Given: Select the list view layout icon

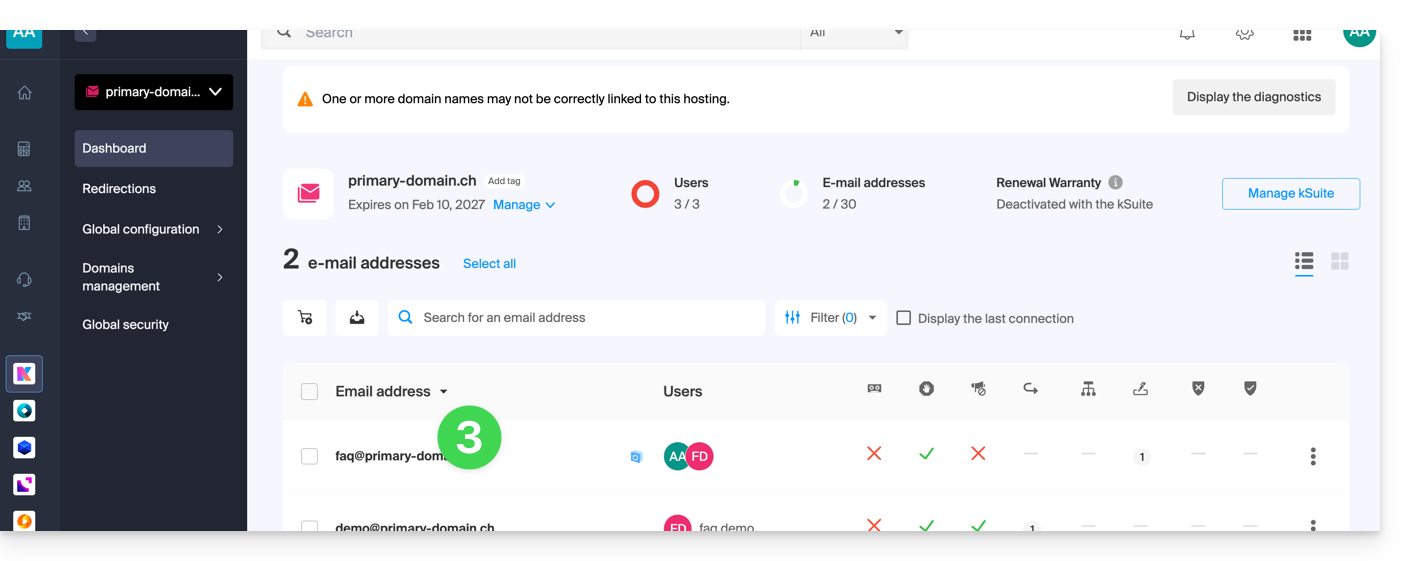Looking at the screenshot, I should 1304,261.
